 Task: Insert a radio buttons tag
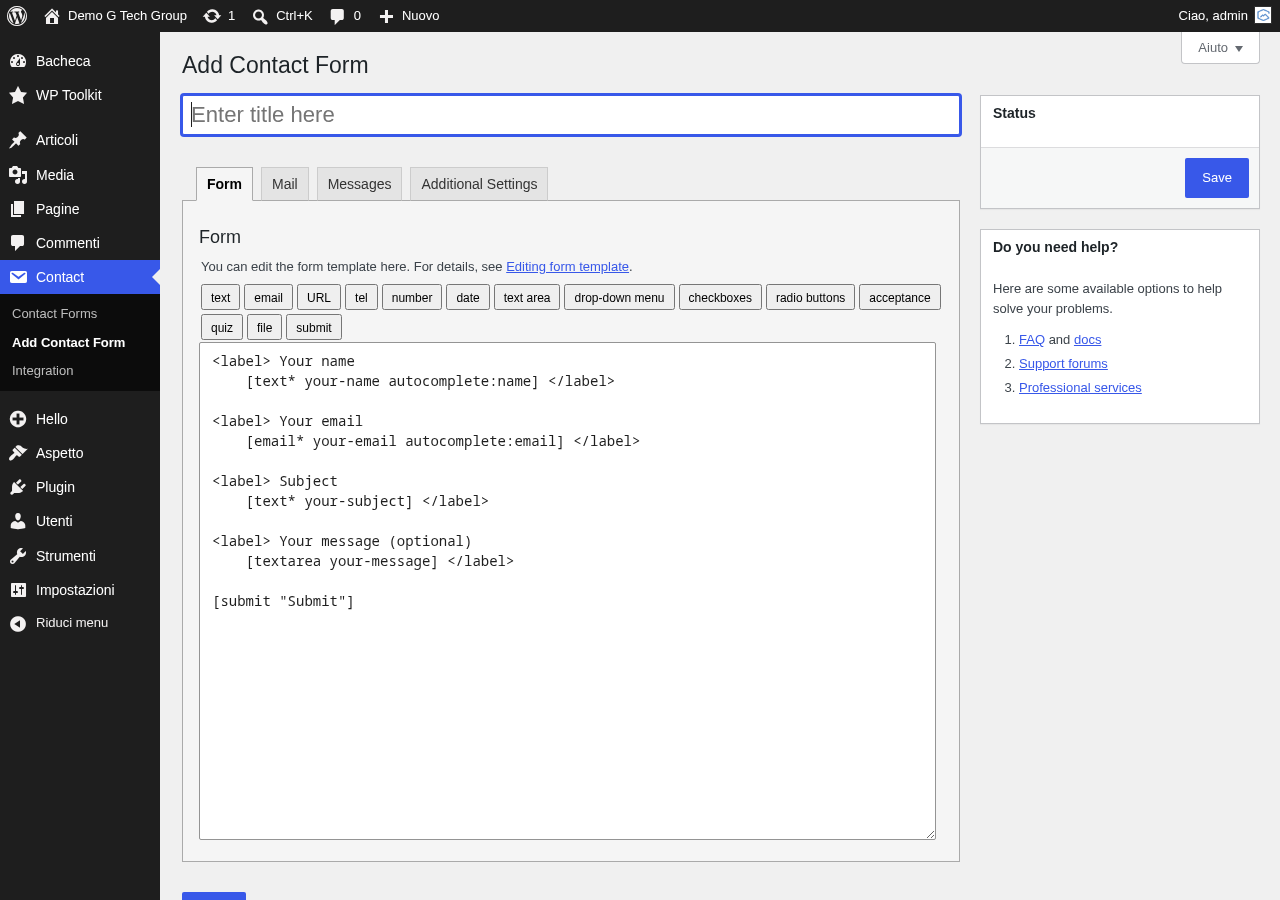[x=810, y=297]
